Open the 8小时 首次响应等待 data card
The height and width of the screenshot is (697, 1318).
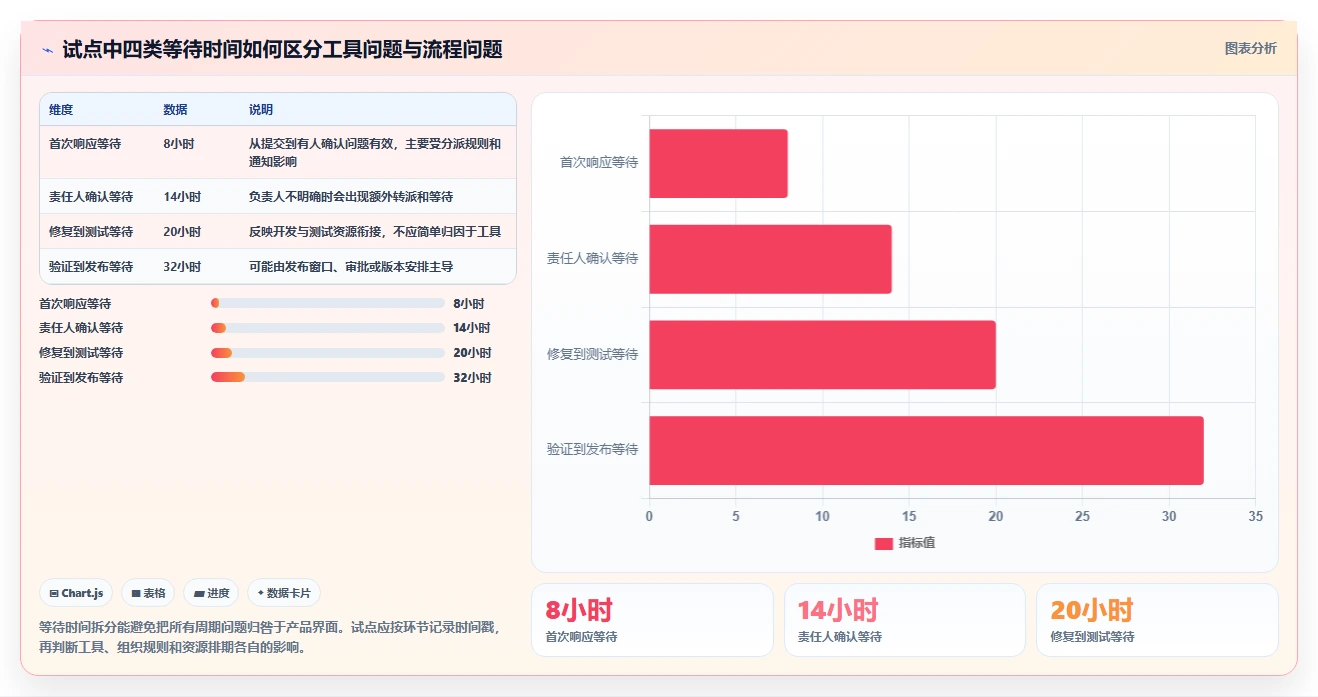point(652,620)
